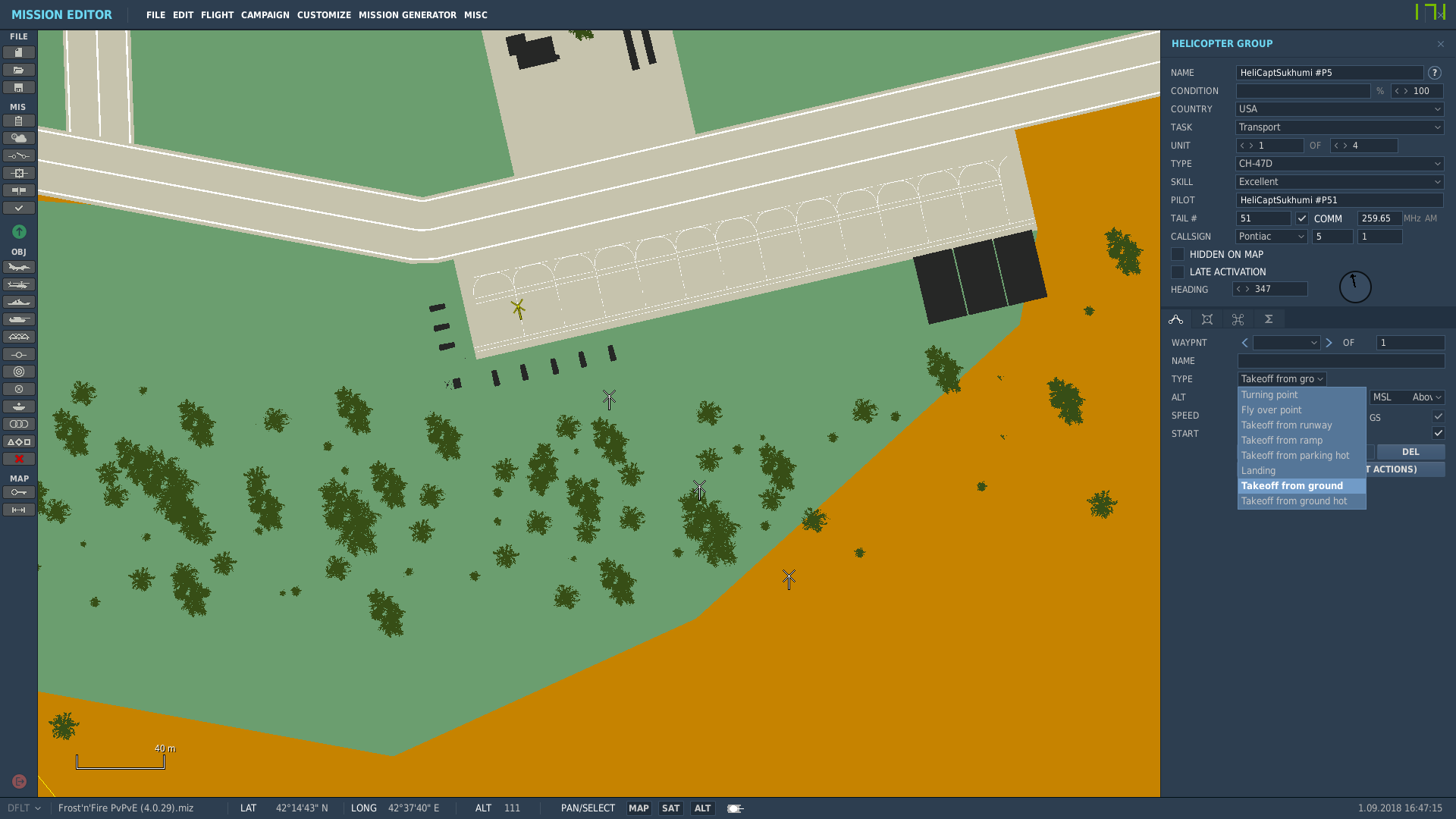Open the SKILL dropdown showing Excellent
The image size is (1456, 819).
[1339, 182]
